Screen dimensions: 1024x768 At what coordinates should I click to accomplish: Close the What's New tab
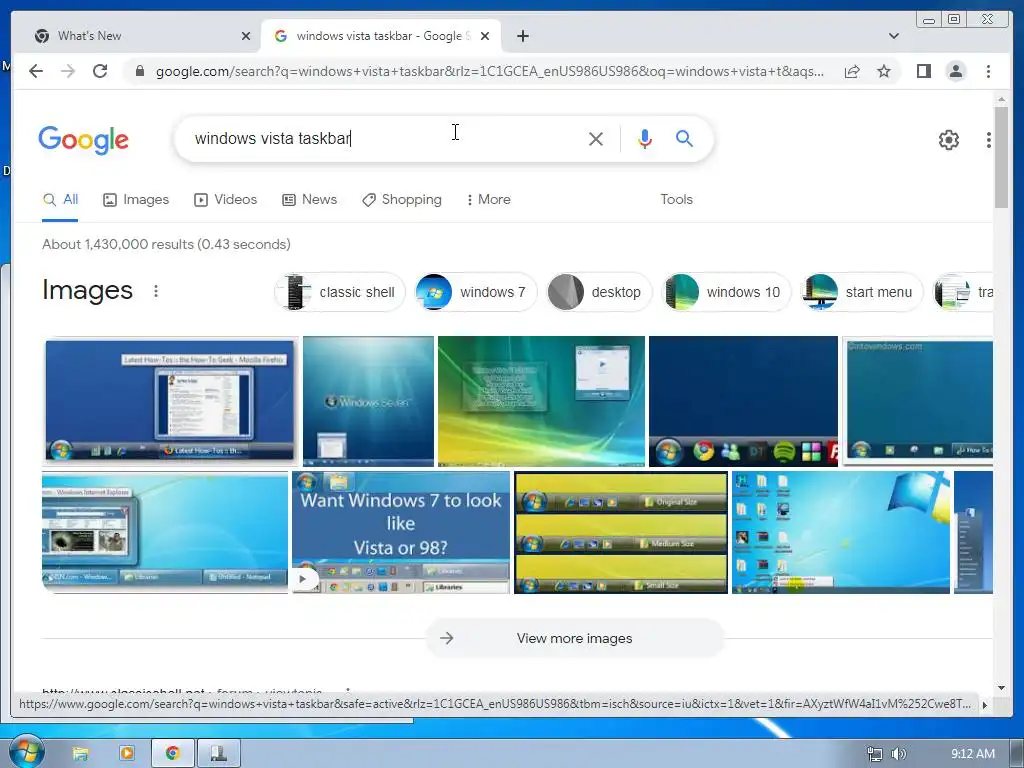246,36
